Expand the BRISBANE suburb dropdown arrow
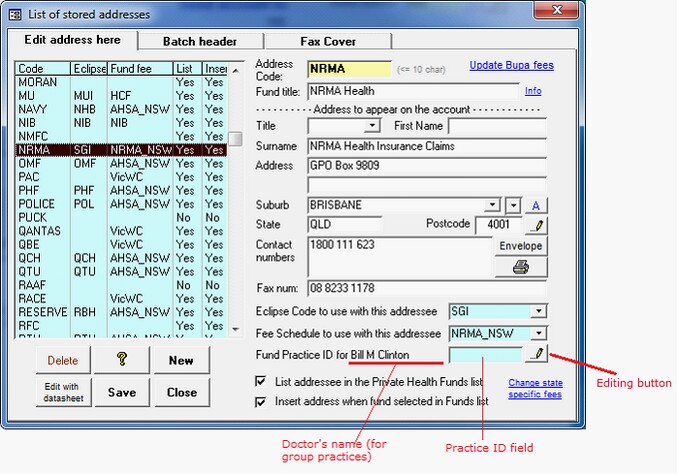 tap(492, 205)
